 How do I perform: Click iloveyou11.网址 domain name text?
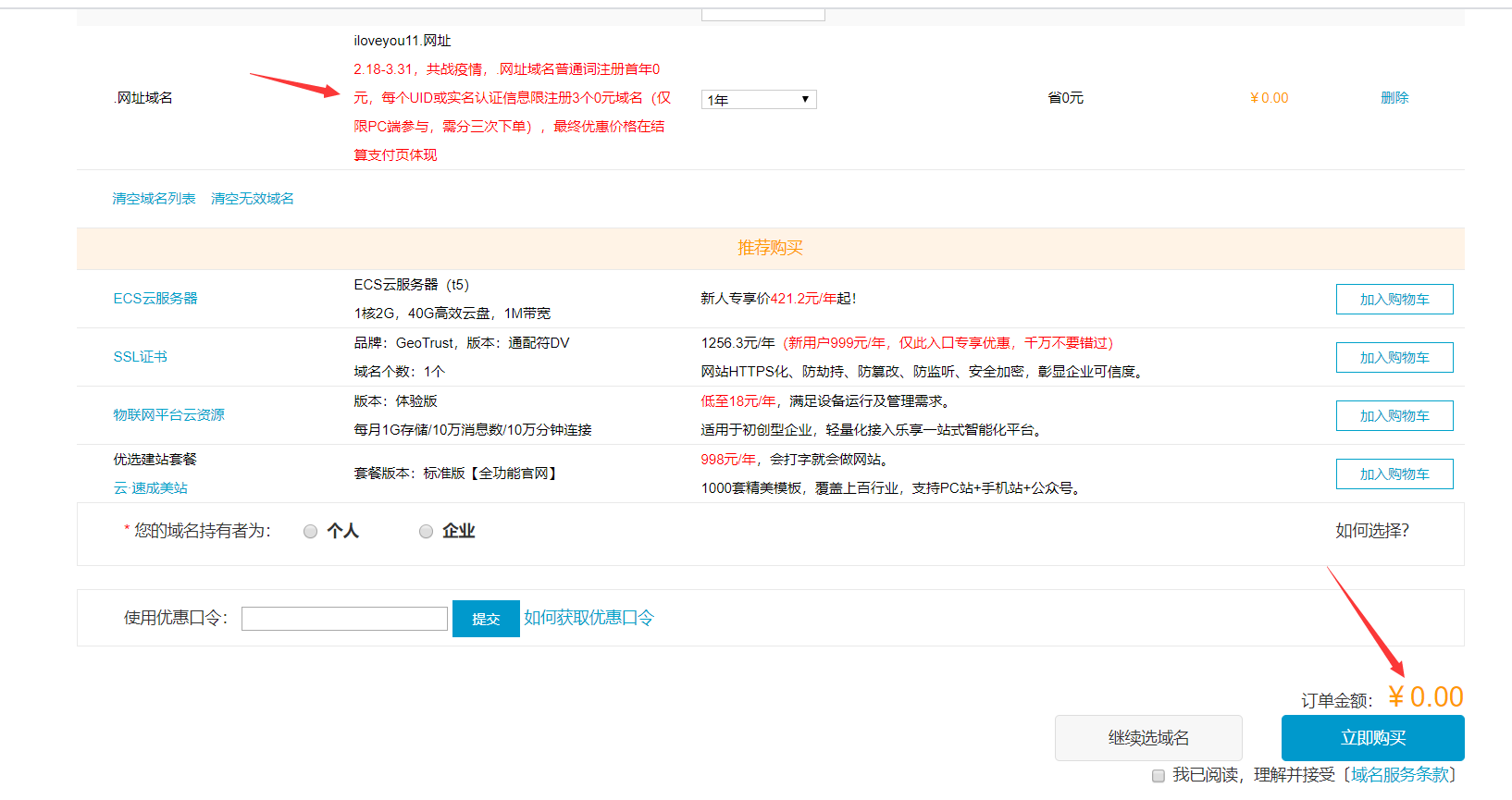pyautogui.click(x=403, y=41)
